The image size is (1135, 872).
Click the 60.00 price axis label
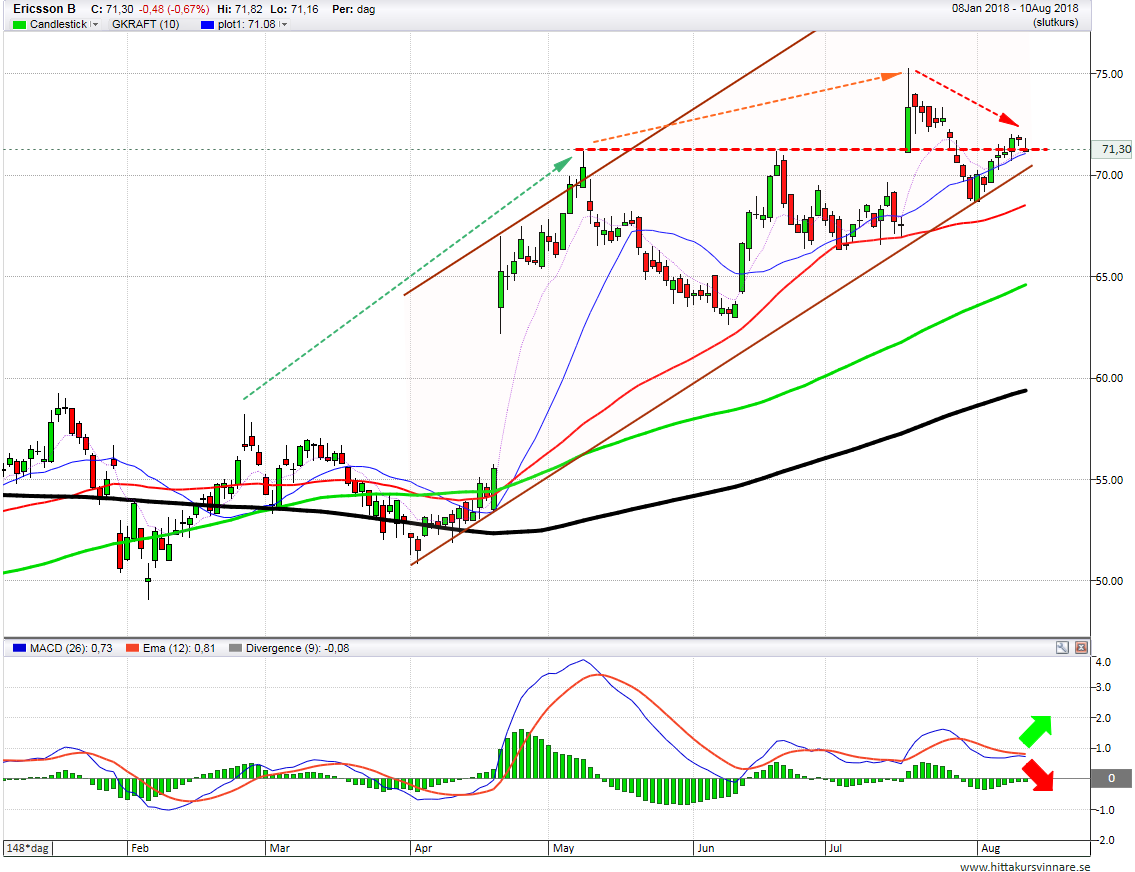click(1109, 378)
